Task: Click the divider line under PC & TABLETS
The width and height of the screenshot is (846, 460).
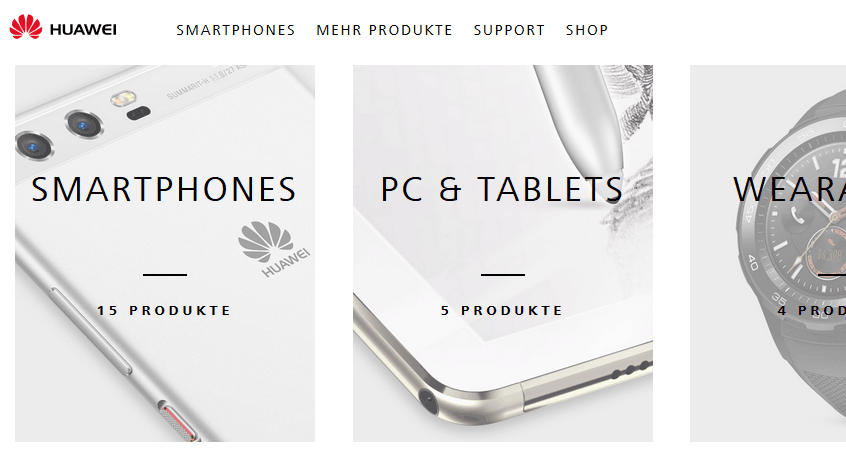Action: pyautogui.click(x=503, y=274)
